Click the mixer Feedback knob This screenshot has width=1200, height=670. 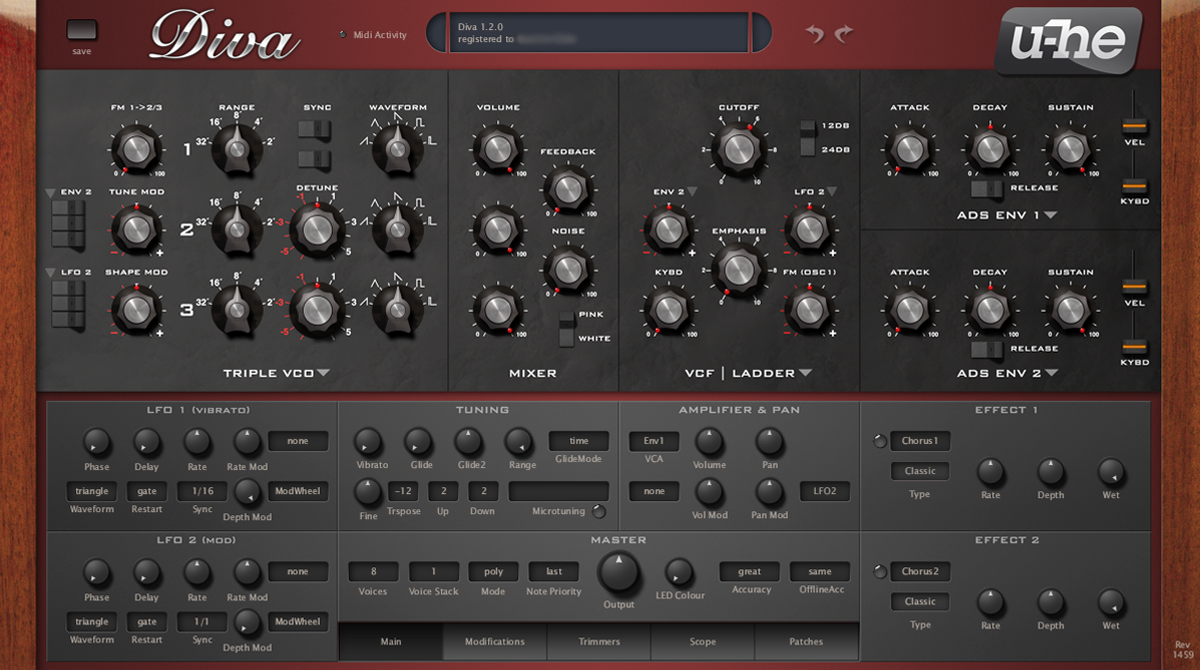[x=567, y=190]
